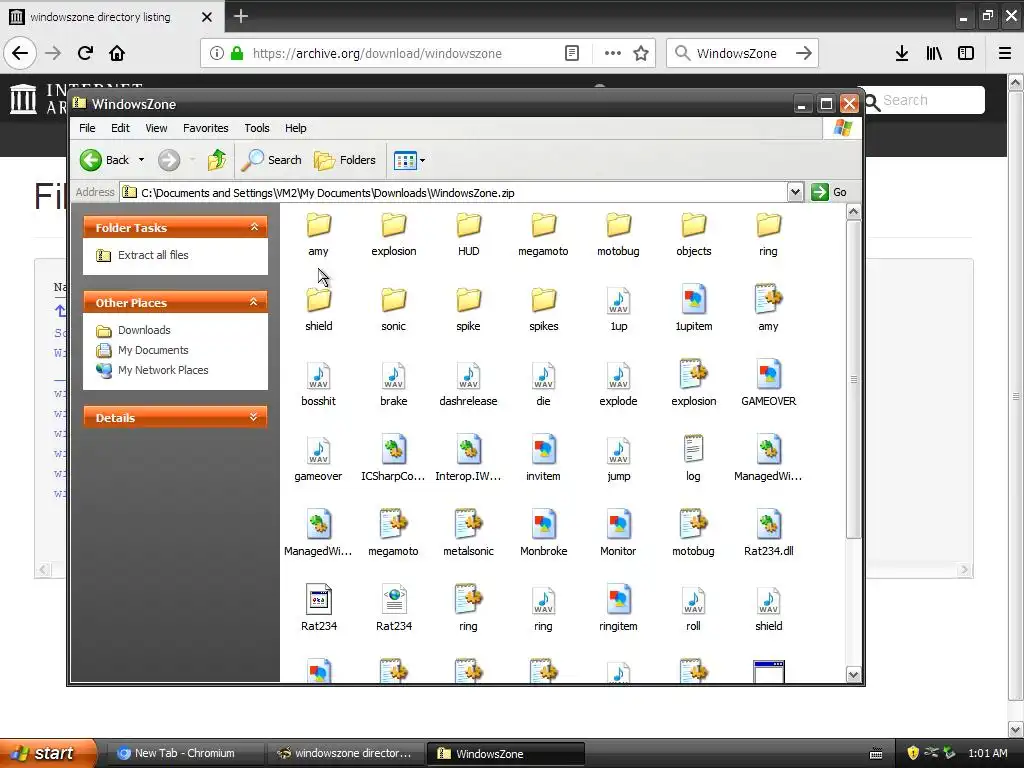
Task: Click the Start button
Action: (x=48, y=753)
